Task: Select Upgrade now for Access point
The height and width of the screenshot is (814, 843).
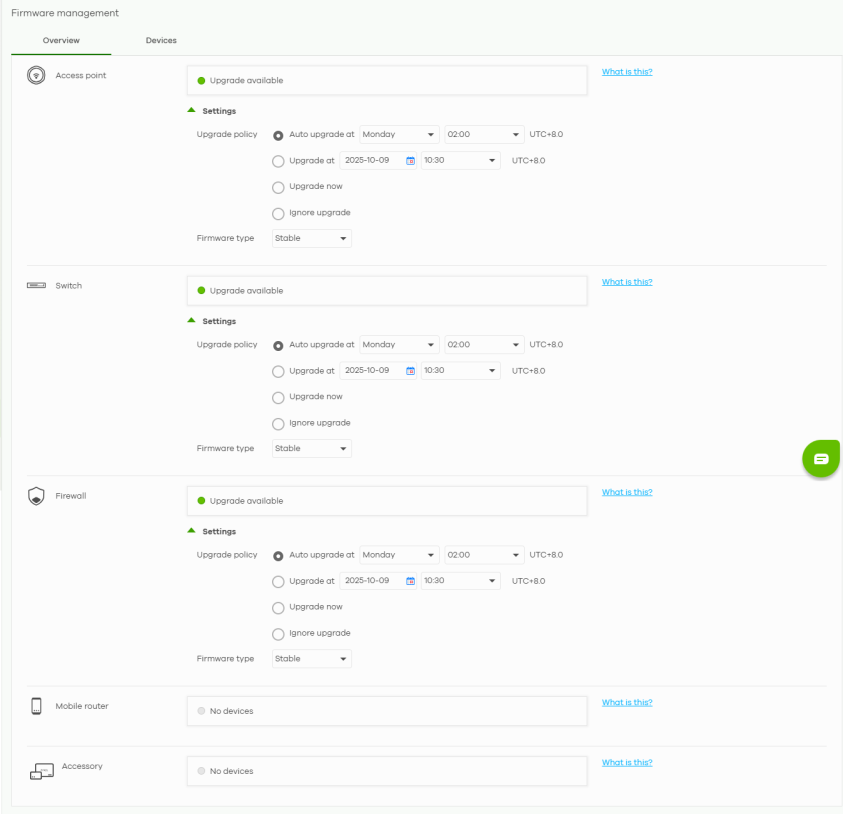Action: point(278,187)
